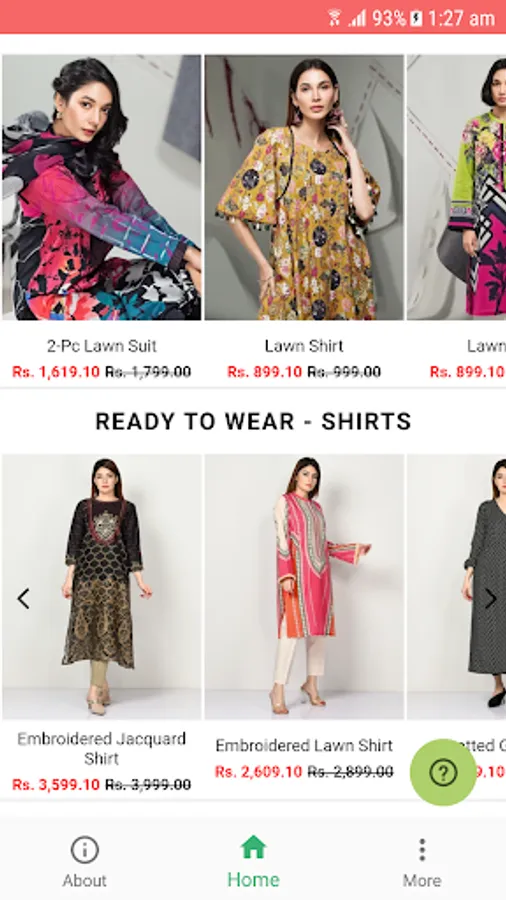View the black Embroidered Jacquard Shirt photo

pyautogui.click(x=102, y=587)
